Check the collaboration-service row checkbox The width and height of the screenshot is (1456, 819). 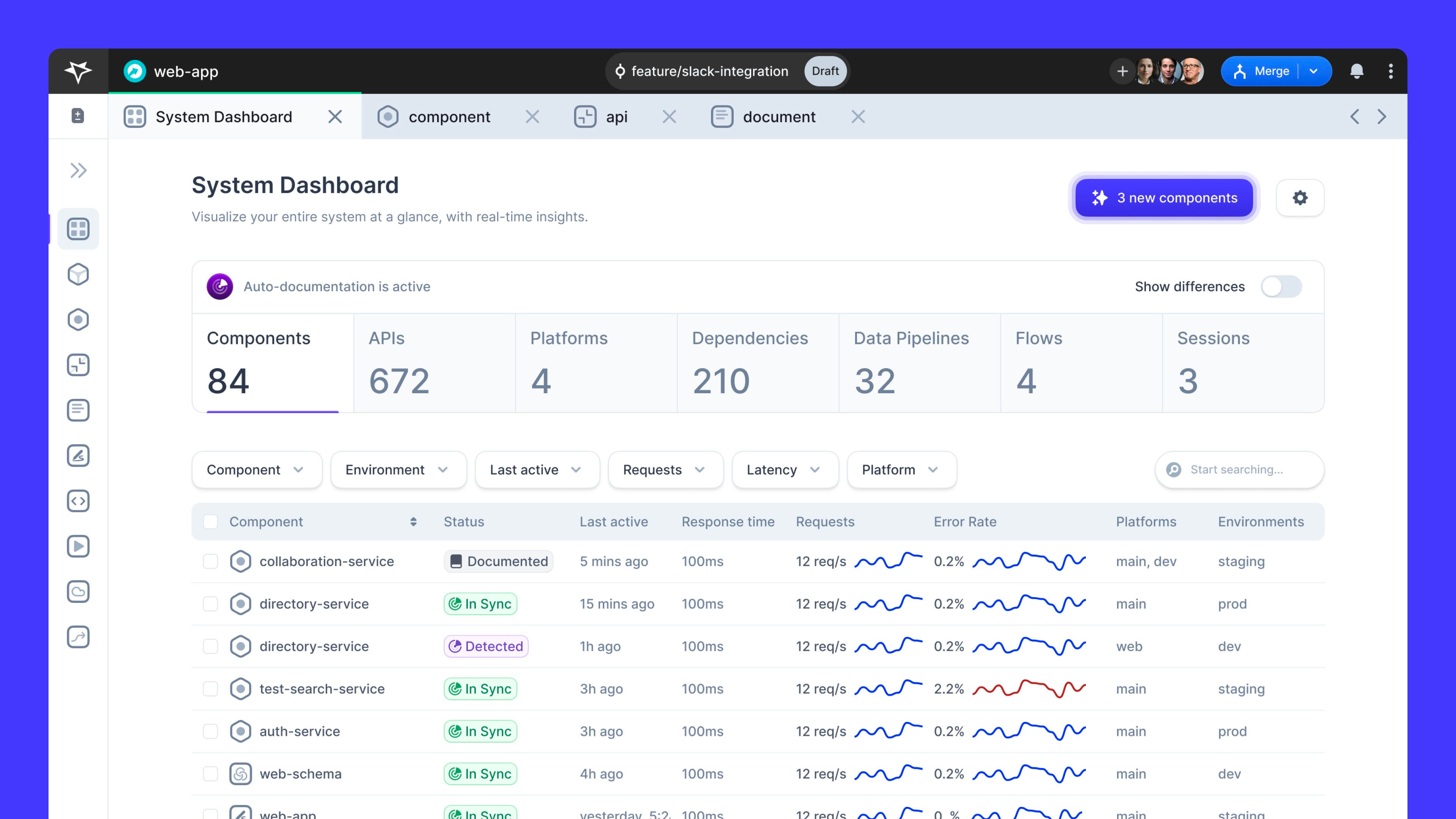[210, 561]
